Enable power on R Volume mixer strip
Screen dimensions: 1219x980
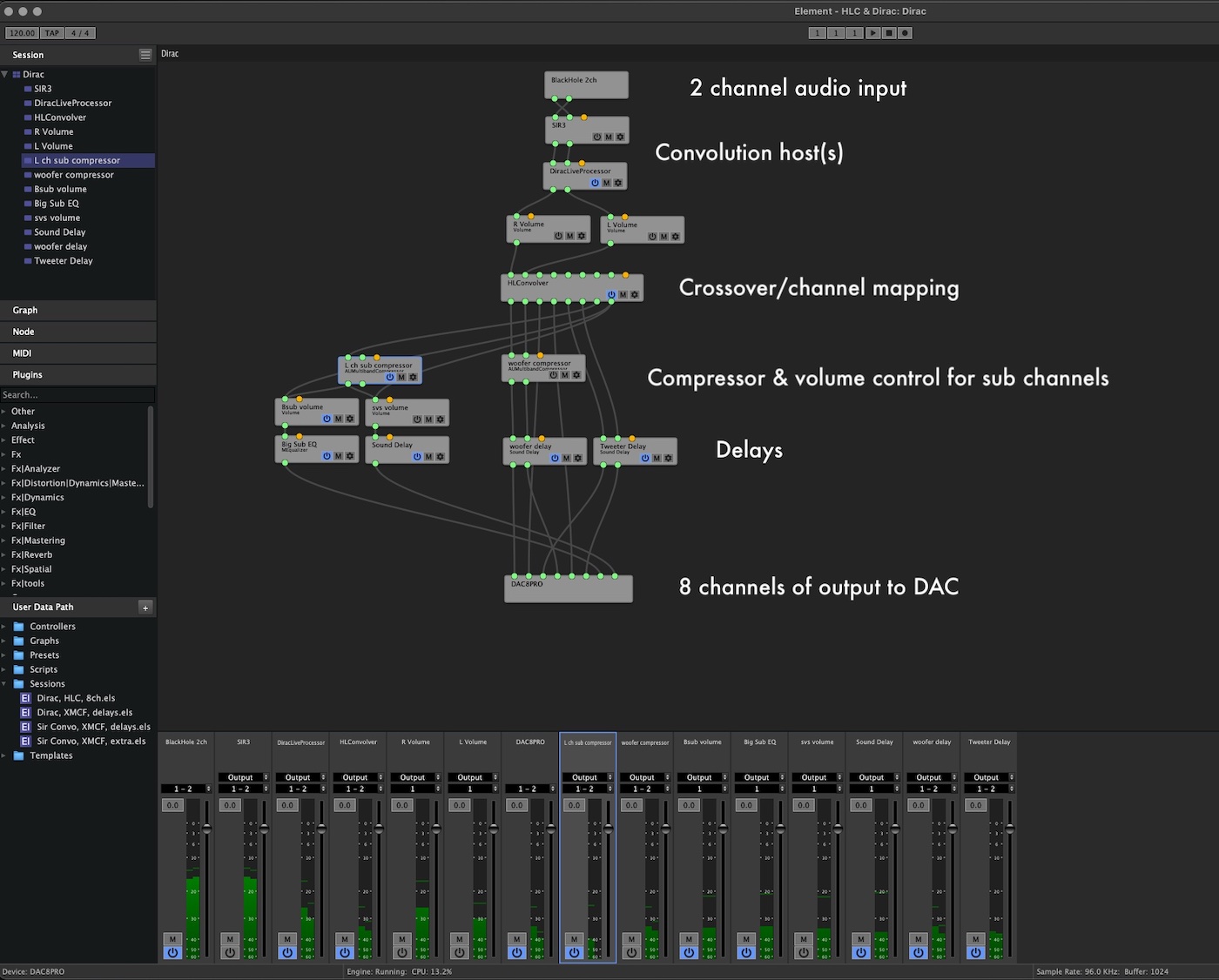(x=402, y=952)
